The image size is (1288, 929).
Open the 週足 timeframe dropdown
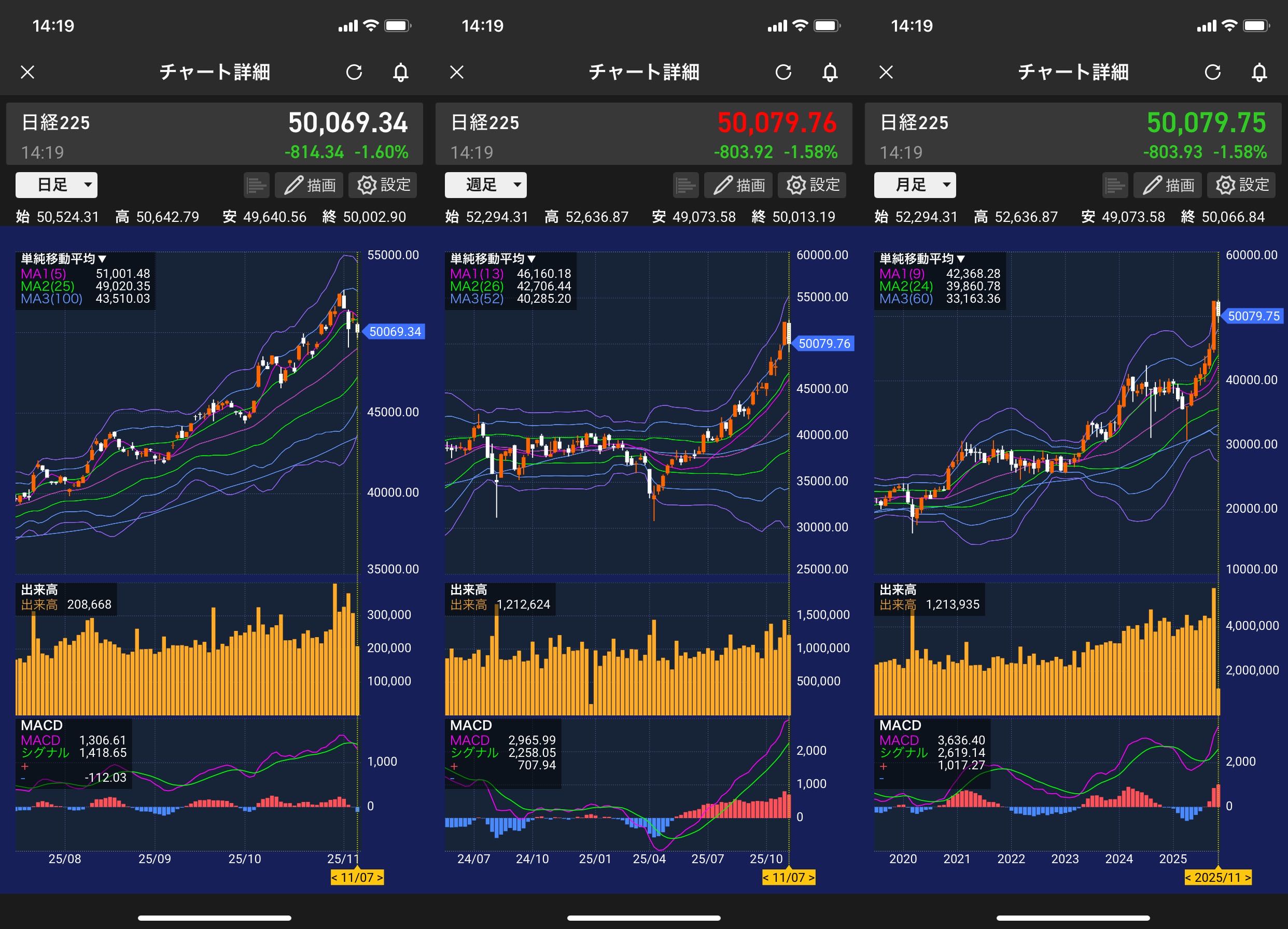(x=485, y=185)
